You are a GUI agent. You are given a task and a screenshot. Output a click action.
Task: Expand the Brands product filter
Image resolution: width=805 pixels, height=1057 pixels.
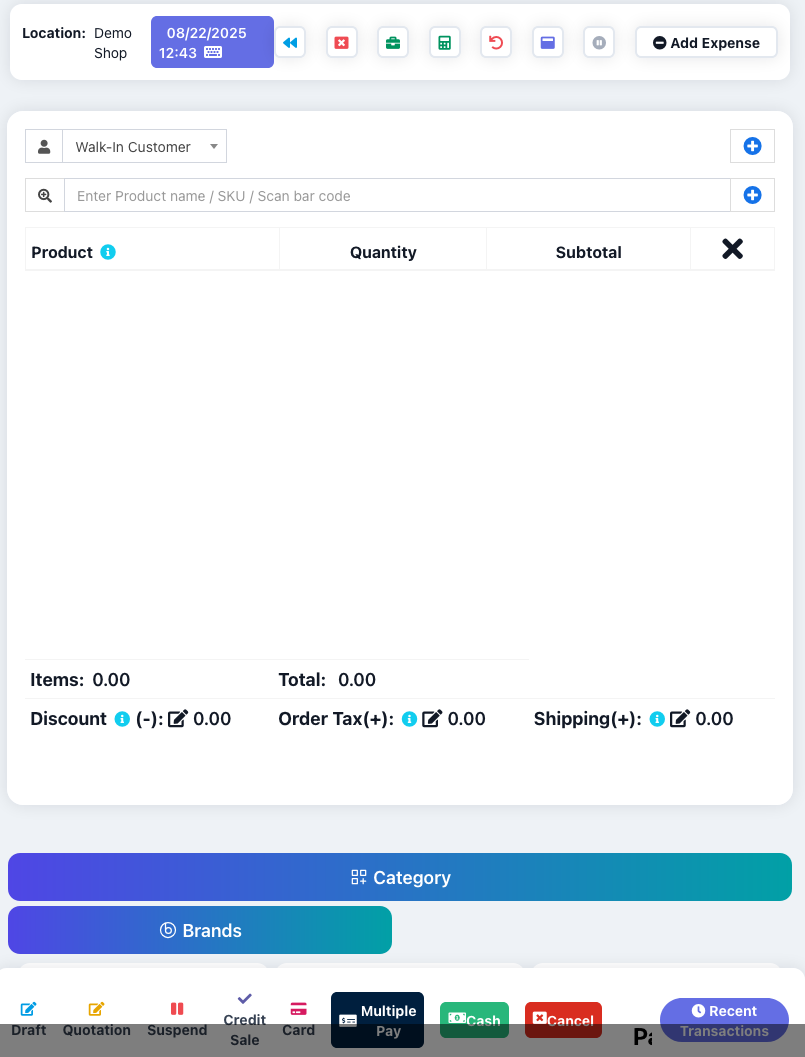(200, 930)
